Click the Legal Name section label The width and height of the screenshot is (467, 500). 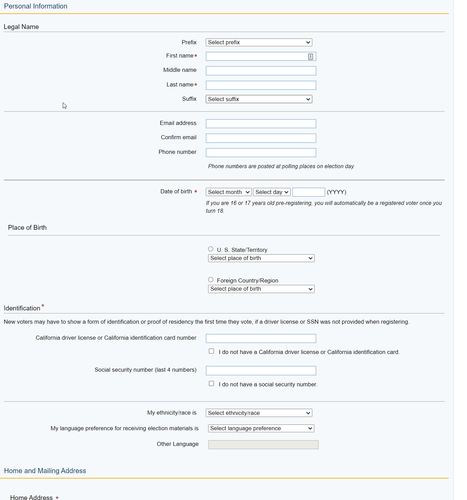point(21,27)
